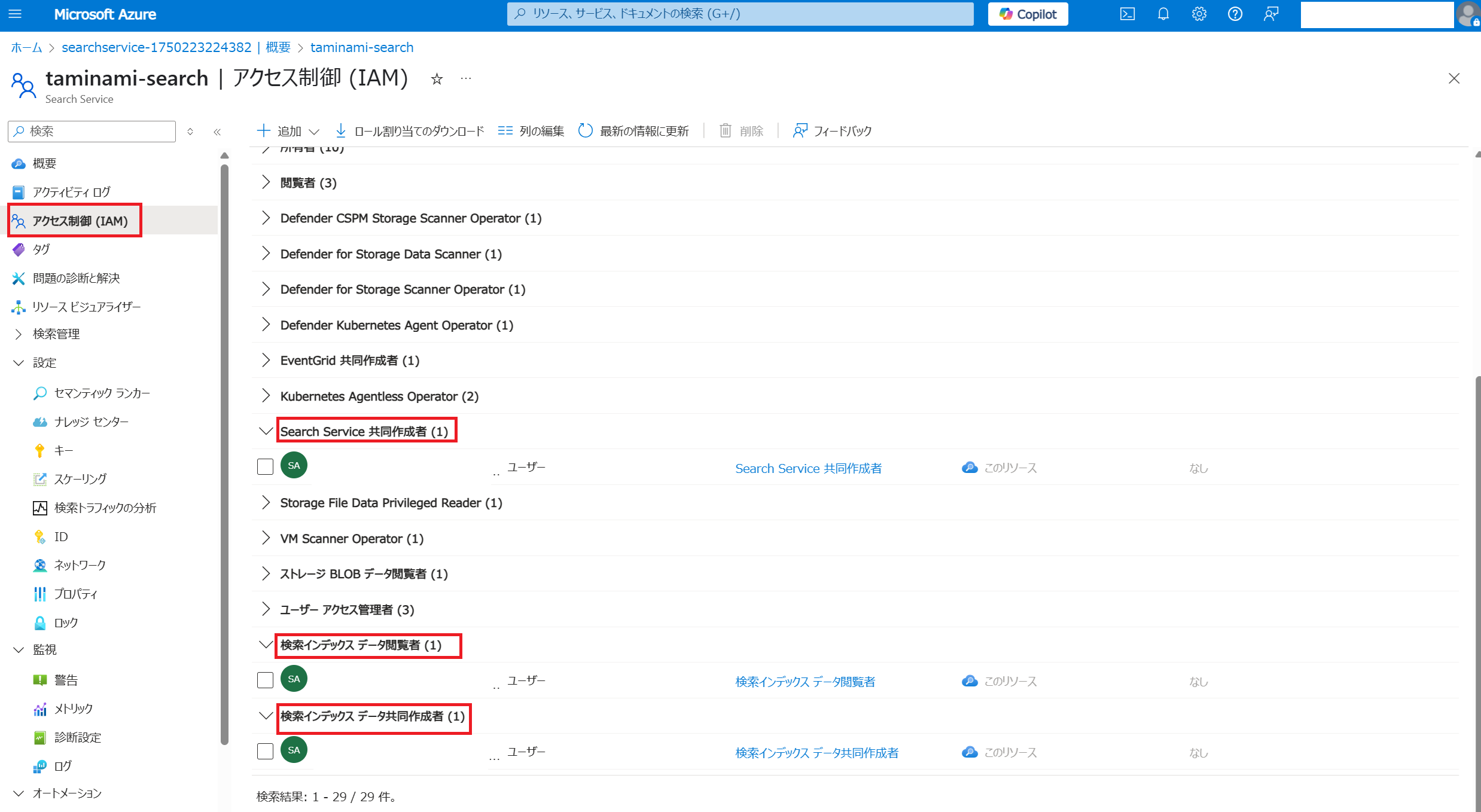This screenshot has height=812, width=1481.
Task: Open プロパティ page
Action: tap(75, 594)
